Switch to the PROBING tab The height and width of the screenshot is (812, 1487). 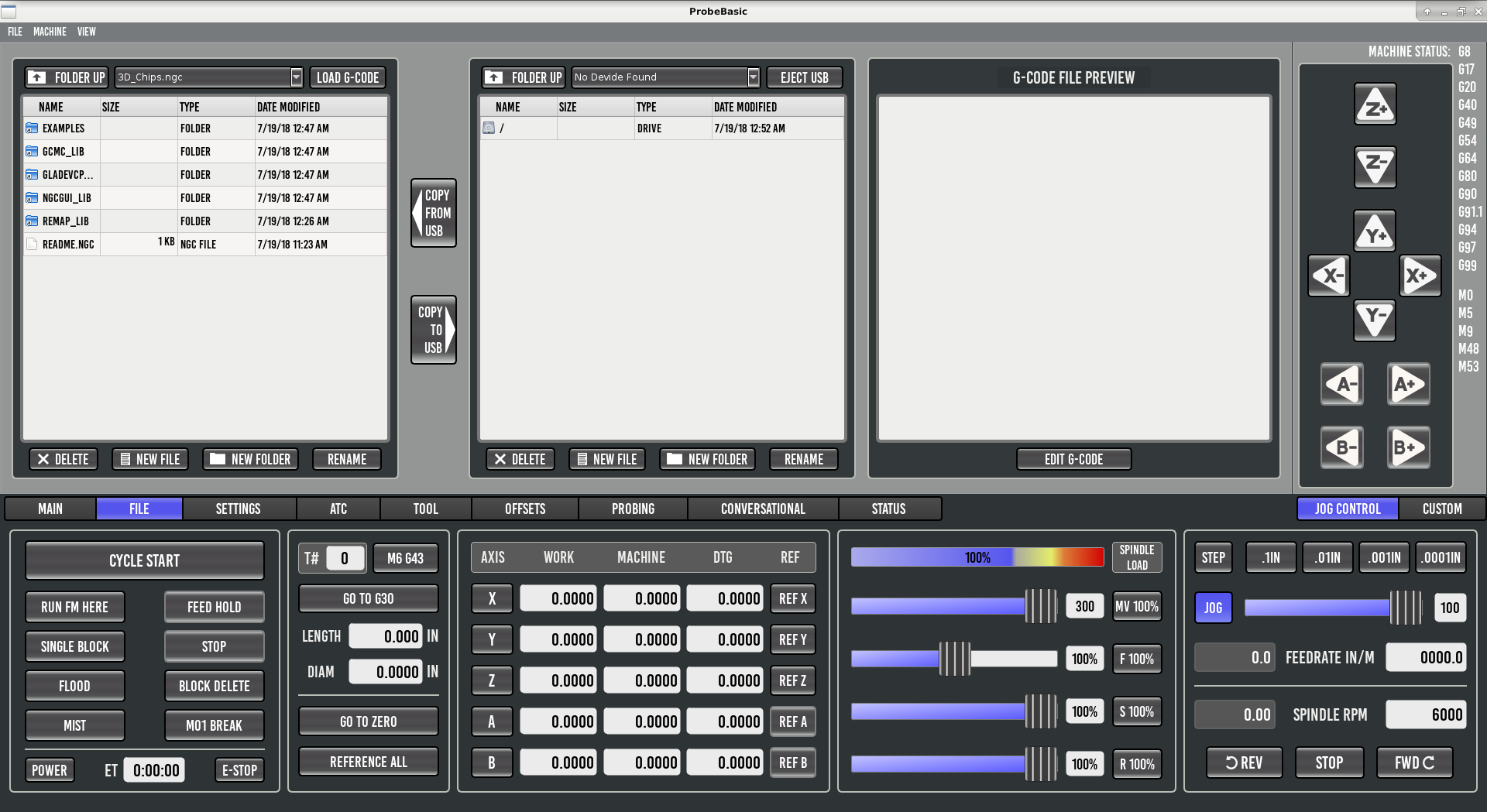(x=633, y=509)
